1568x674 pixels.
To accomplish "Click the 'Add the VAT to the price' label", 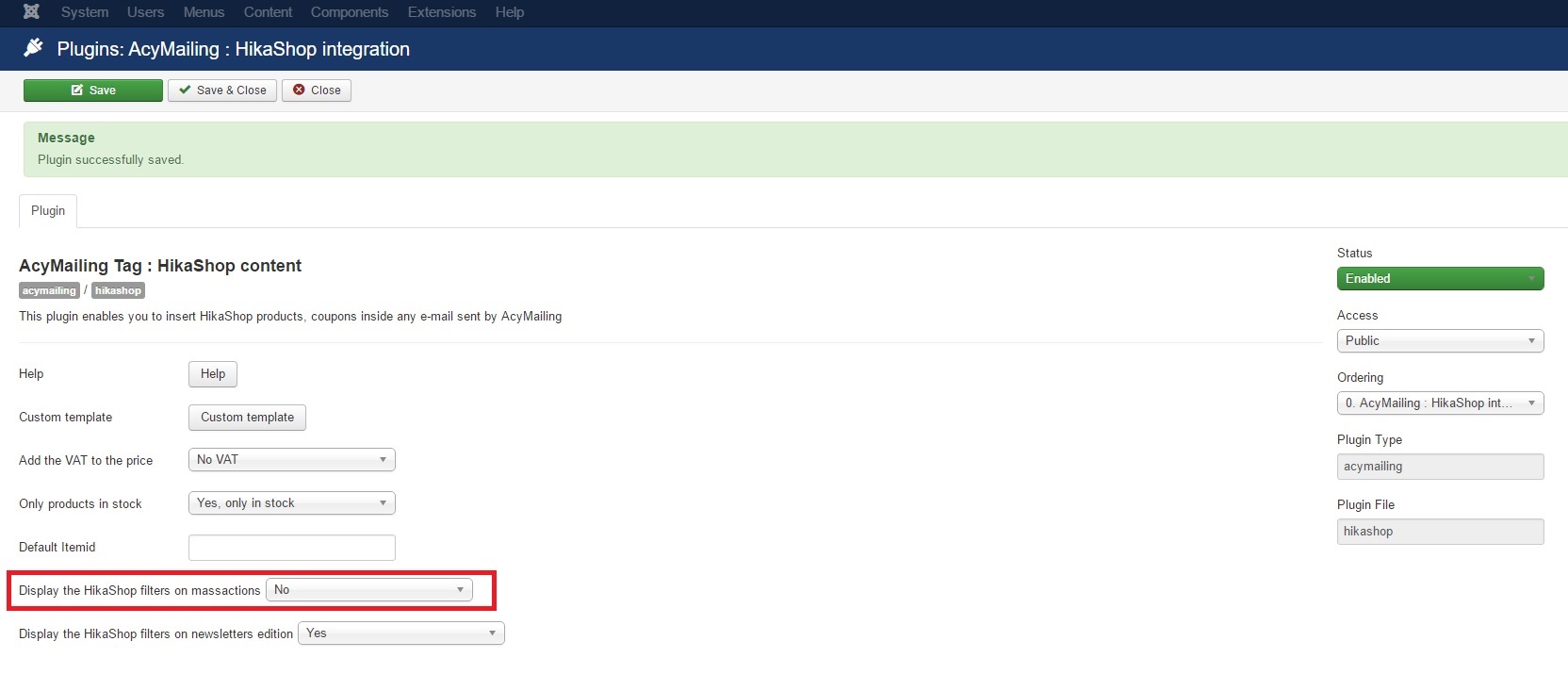I will [86, 461].
